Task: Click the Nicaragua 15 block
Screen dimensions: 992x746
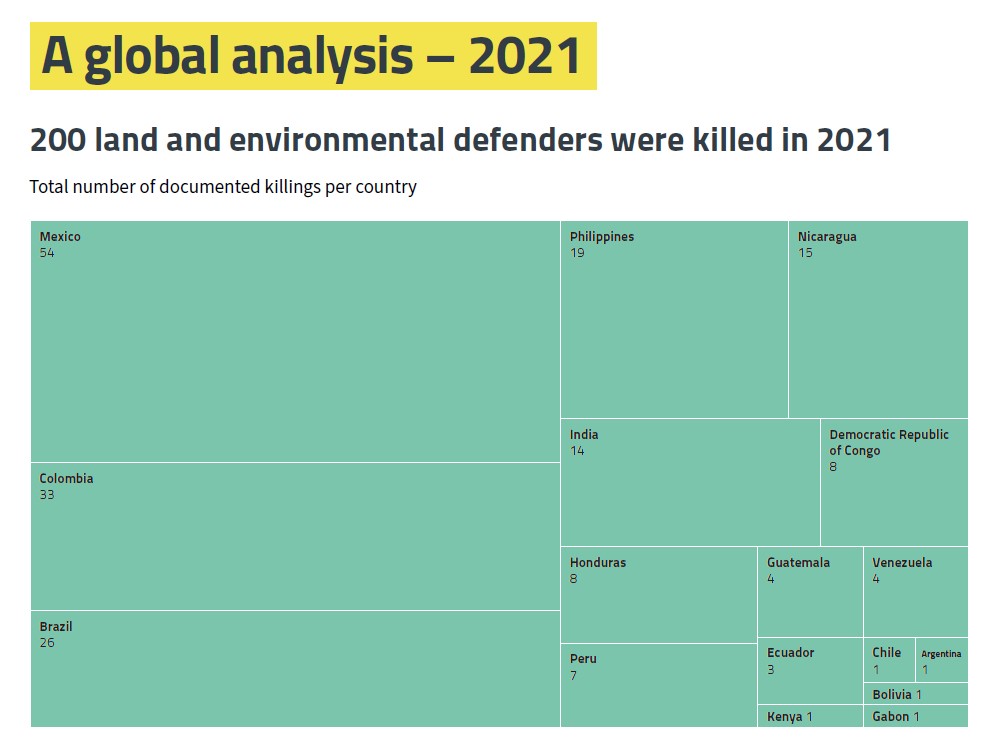Action: [878, 320]
